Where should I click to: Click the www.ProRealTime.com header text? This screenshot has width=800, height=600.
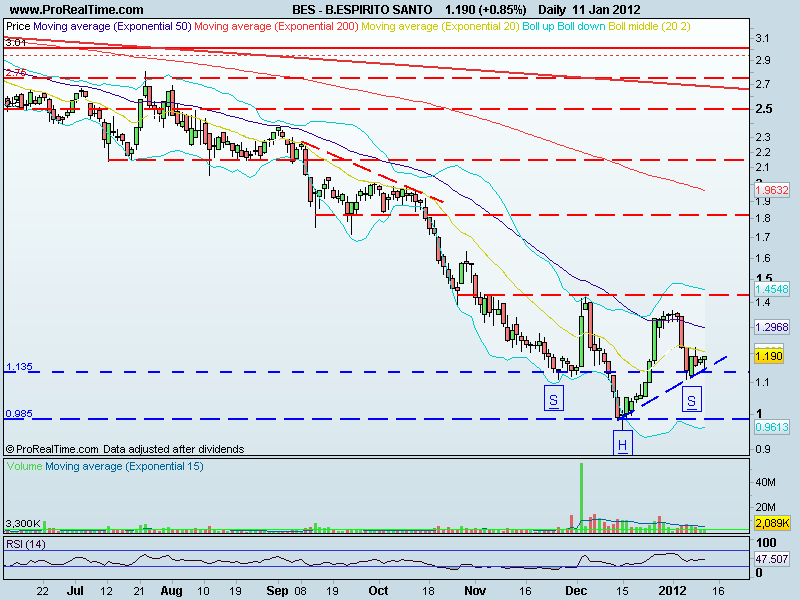click(x=77, y=9)
